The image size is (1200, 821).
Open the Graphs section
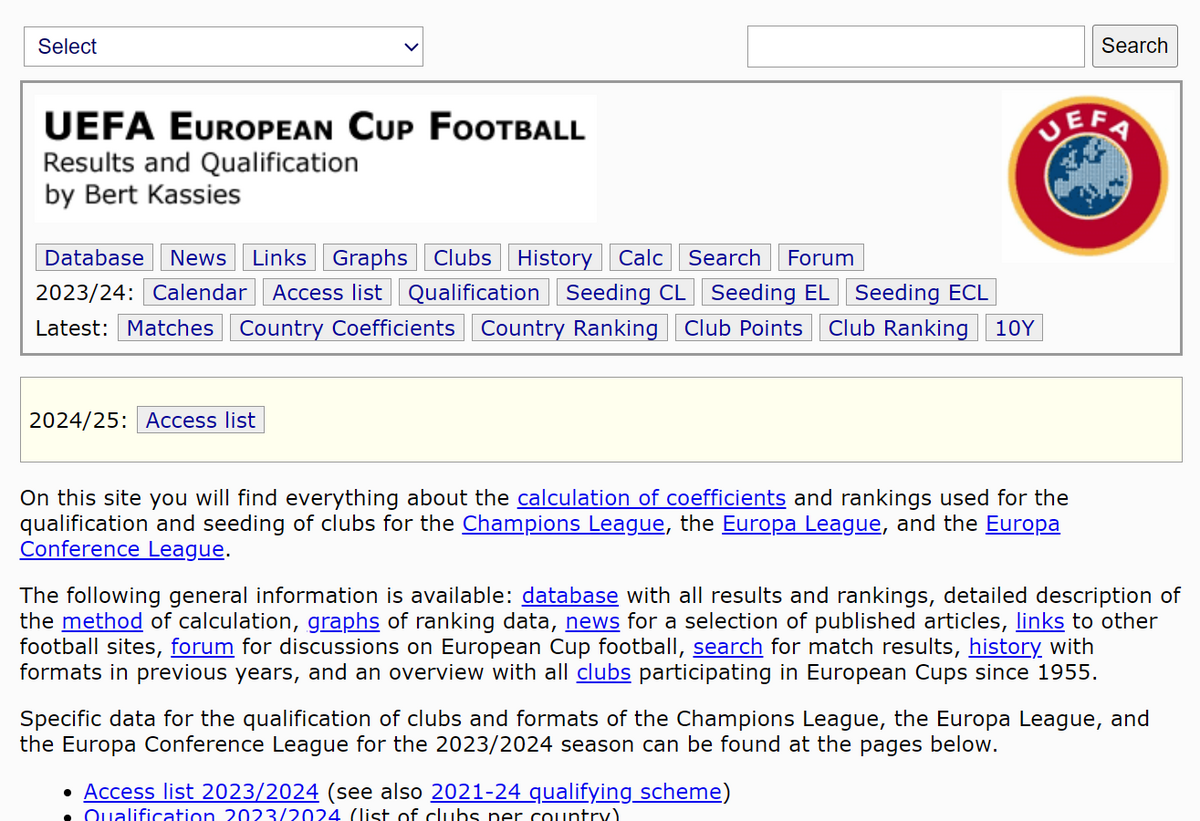pos(369,257)
